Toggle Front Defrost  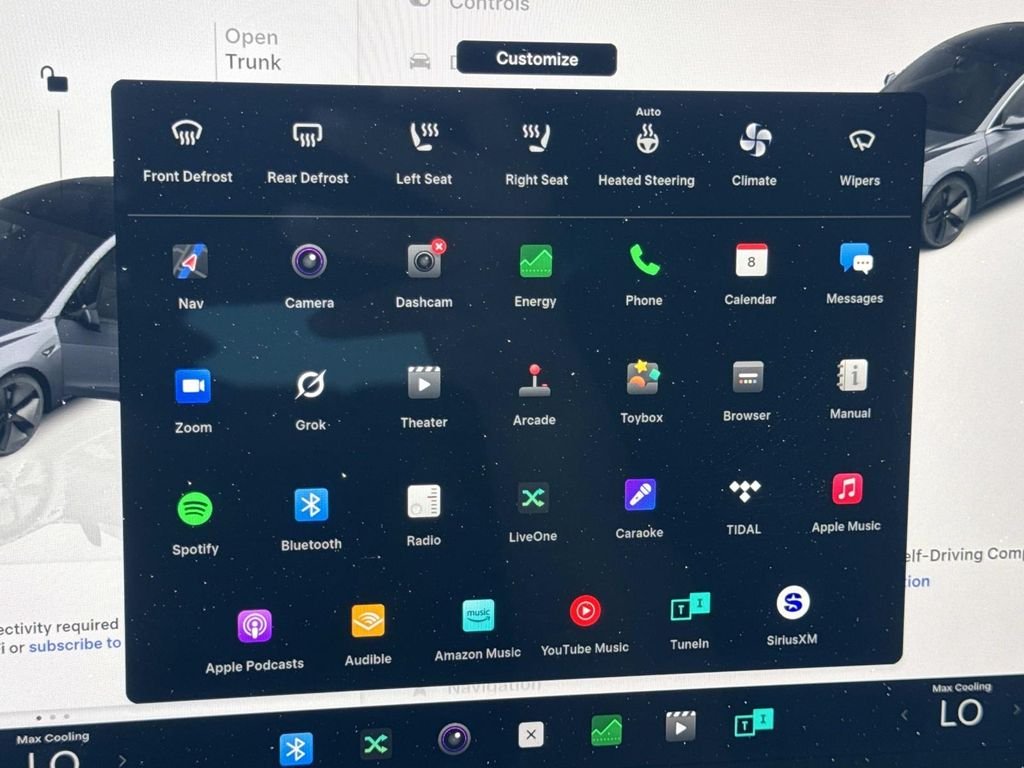pos(187,150)
